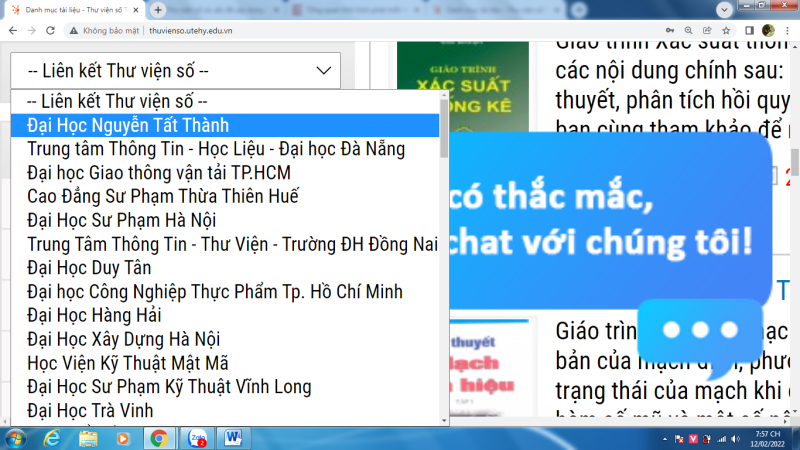Switch to Microsoft Word on taskbar
The height and width of the screenshot is (450, 800).
coord(233,438)
